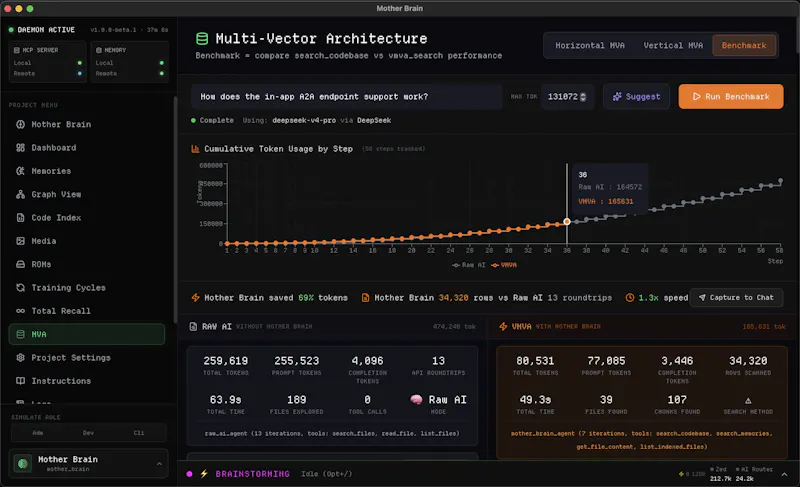Open the Total Recall page

(87, 311)
